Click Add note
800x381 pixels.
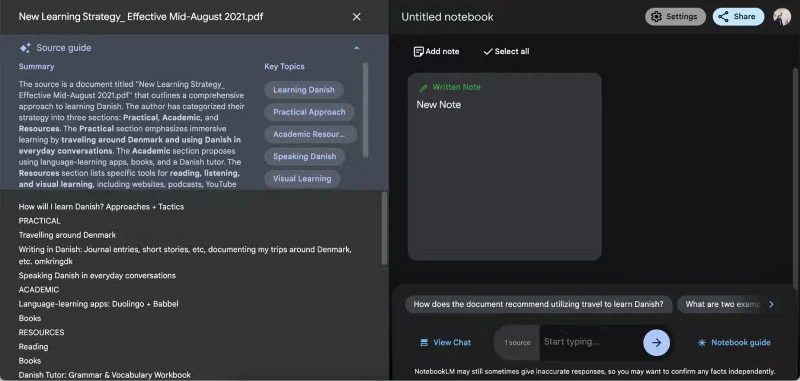coord(436,52)
